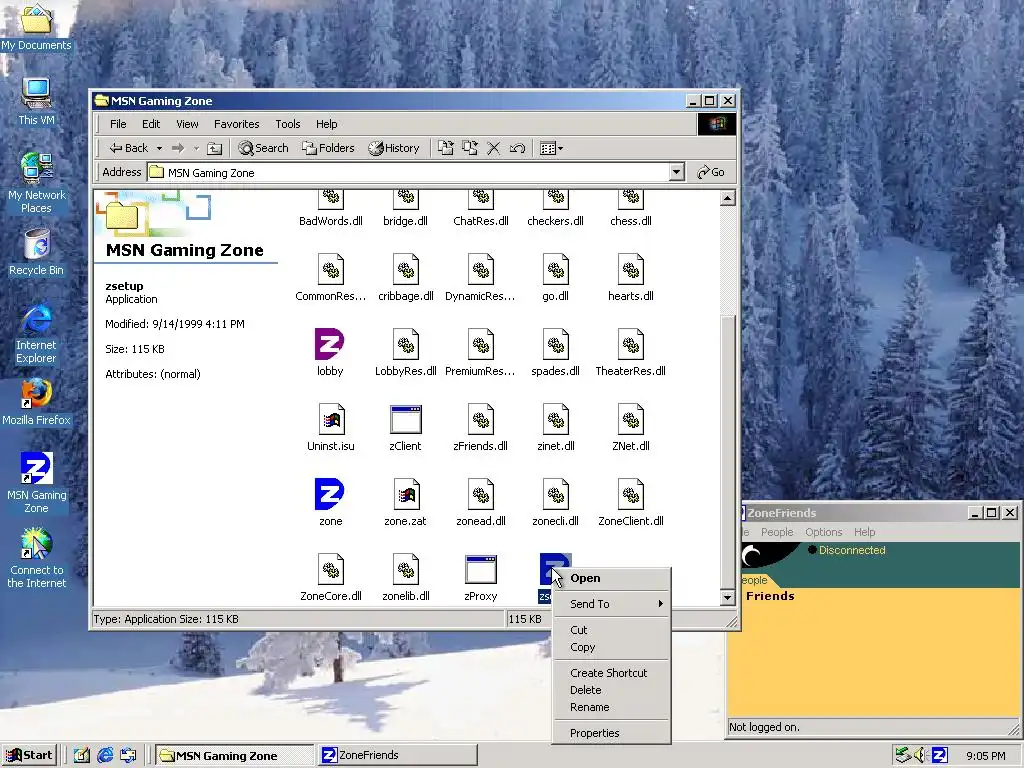This screenshot has height=768, width=1024.
Task: Select the zonelib.dll file
Action: [x=406, y=577]
